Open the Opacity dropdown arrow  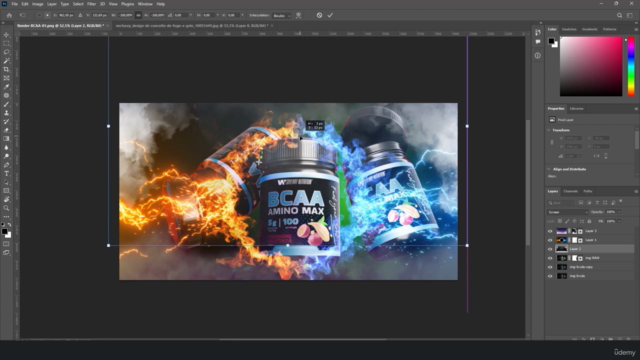[x=619, y=212]
